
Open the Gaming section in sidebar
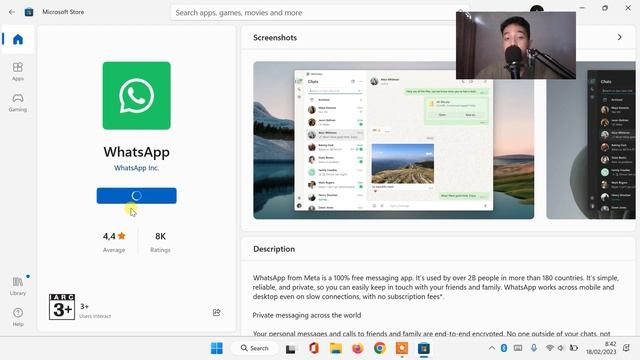point(18,102)
